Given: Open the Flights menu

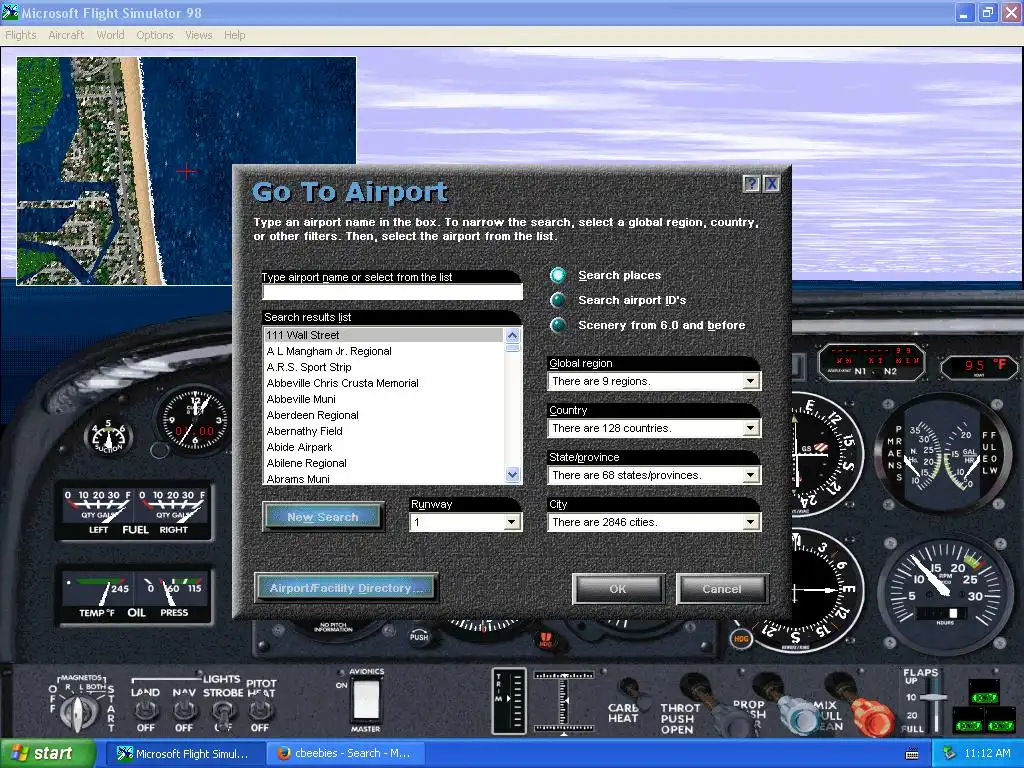Looking at the screenshot, I should 21,35.
